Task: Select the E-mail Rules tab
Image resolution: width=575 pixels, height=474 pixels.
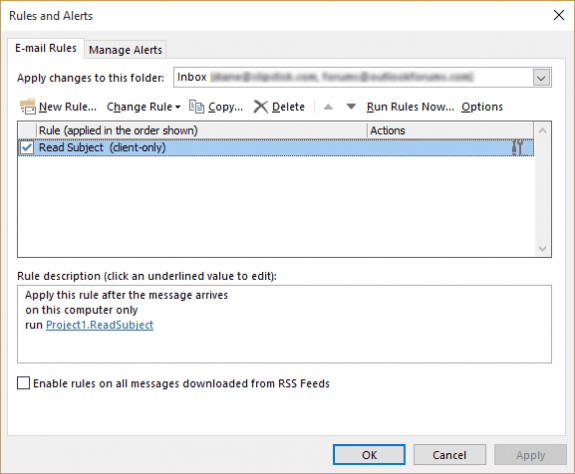Action: click(46, 48)
